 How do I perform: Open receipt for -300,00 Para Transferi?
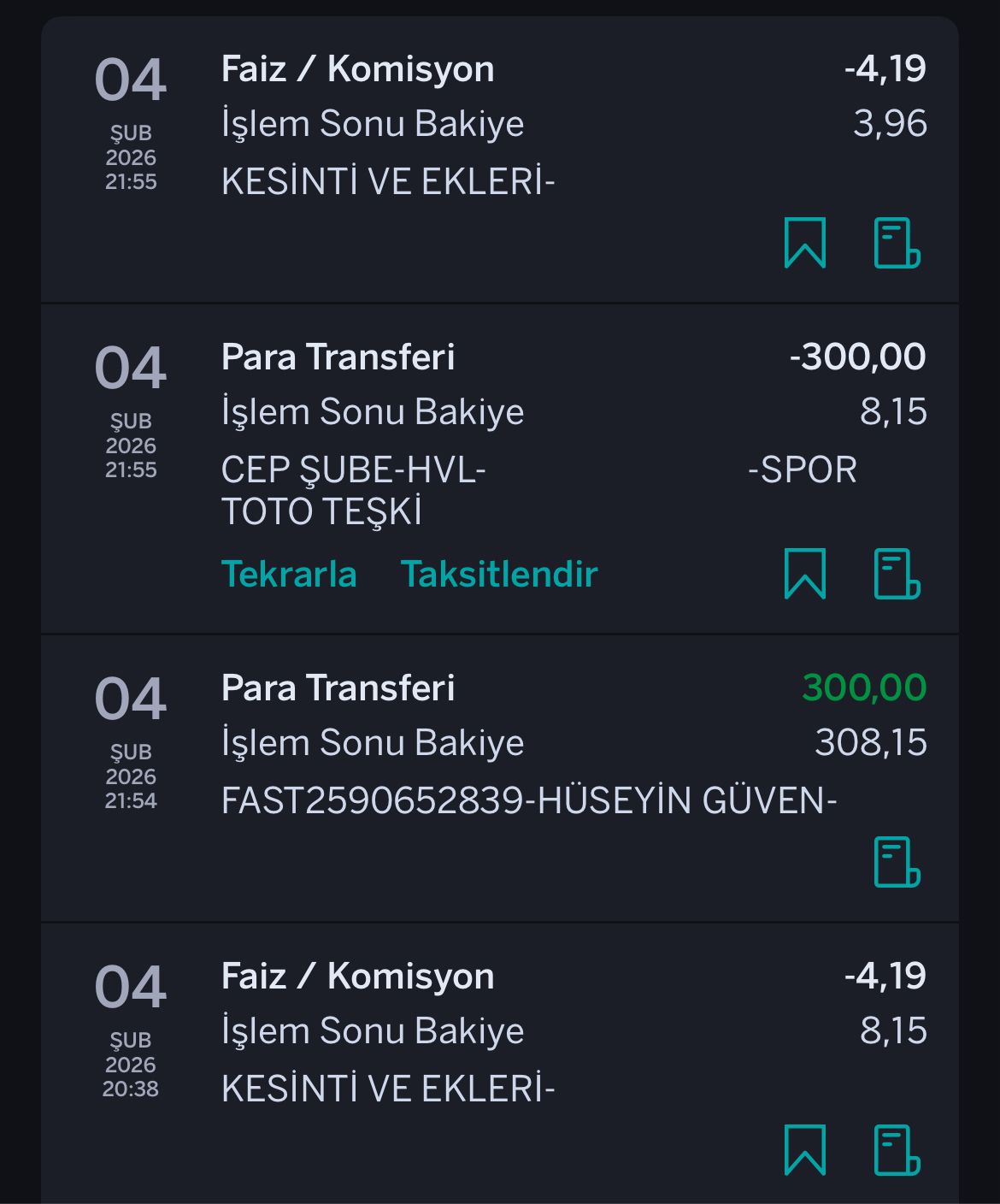pos(897,574)
